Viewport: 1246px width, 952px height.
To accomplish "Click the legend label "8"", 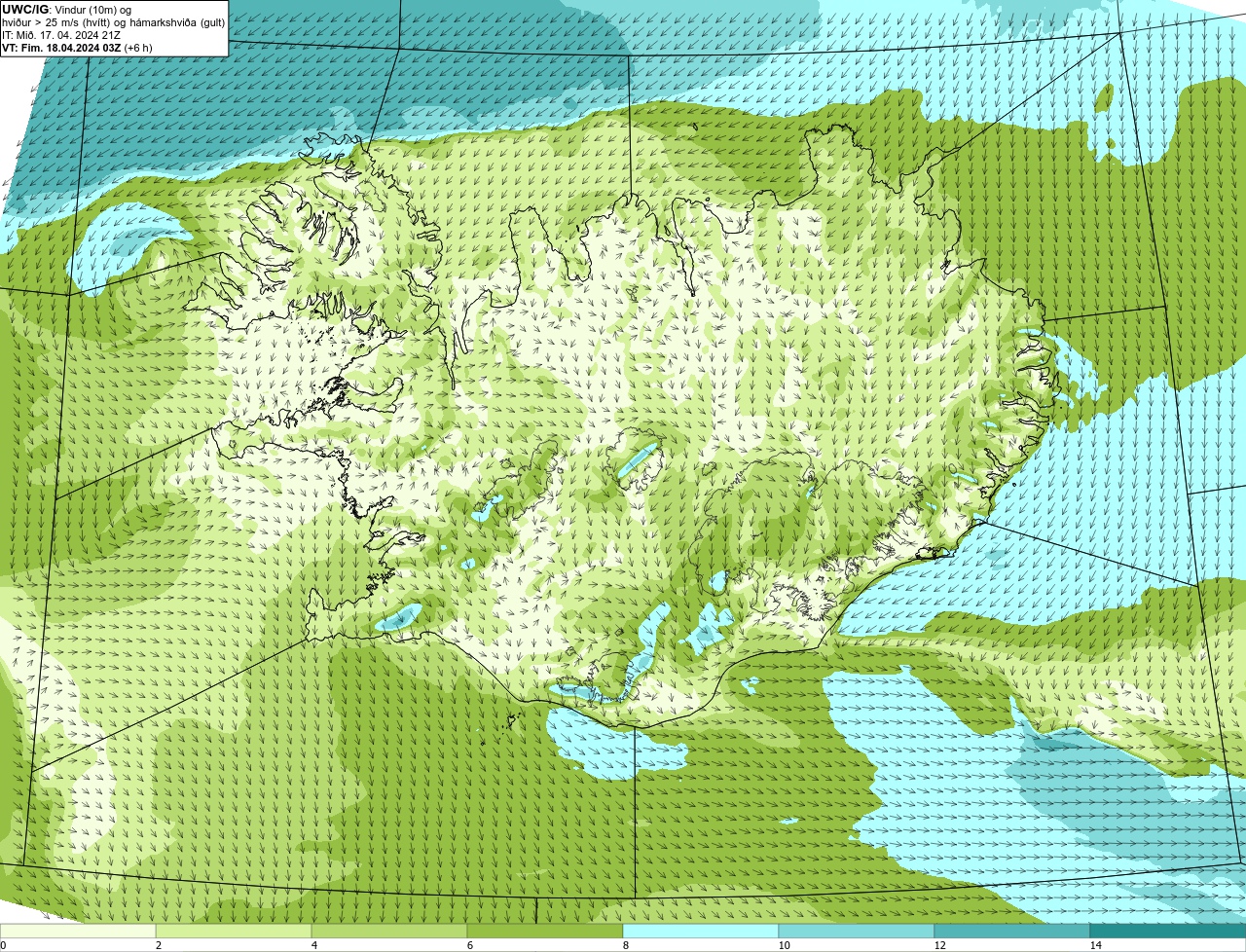I will click(x=625, y=945).
